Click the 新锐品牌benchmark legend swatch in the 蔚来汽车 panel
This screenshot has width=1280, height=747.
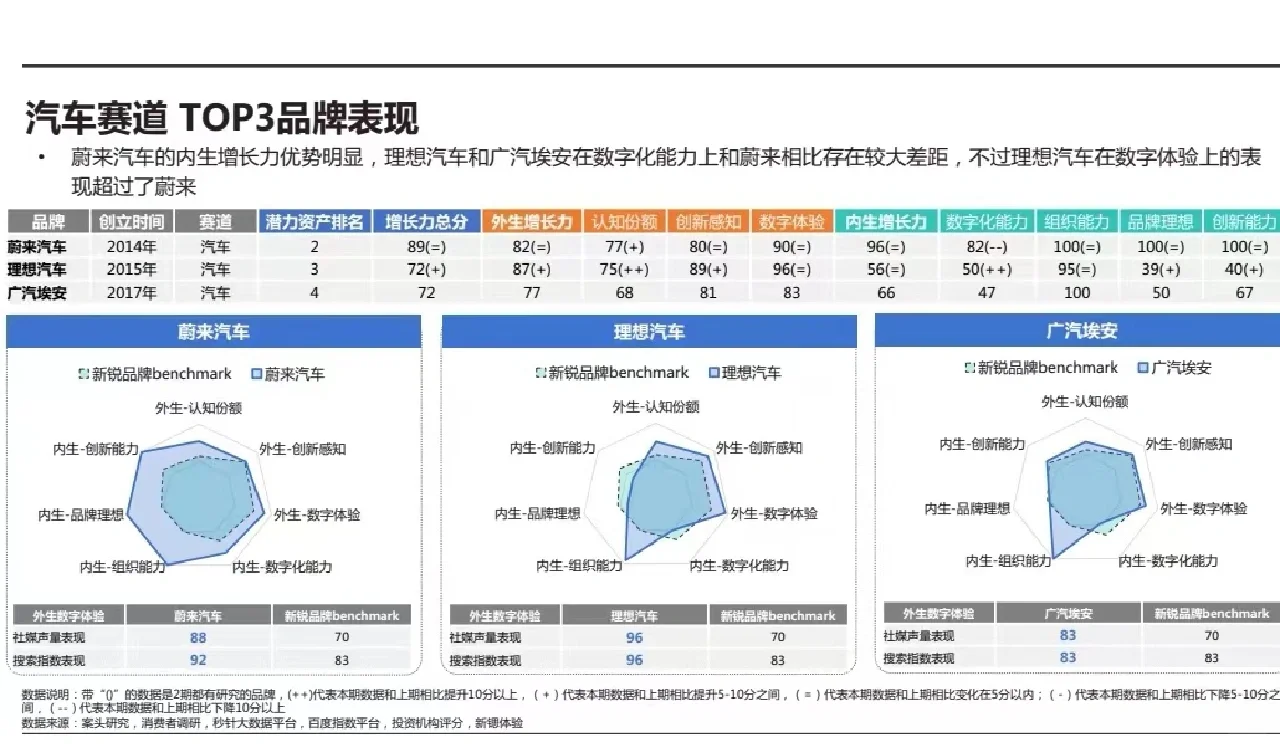(84, 374)
